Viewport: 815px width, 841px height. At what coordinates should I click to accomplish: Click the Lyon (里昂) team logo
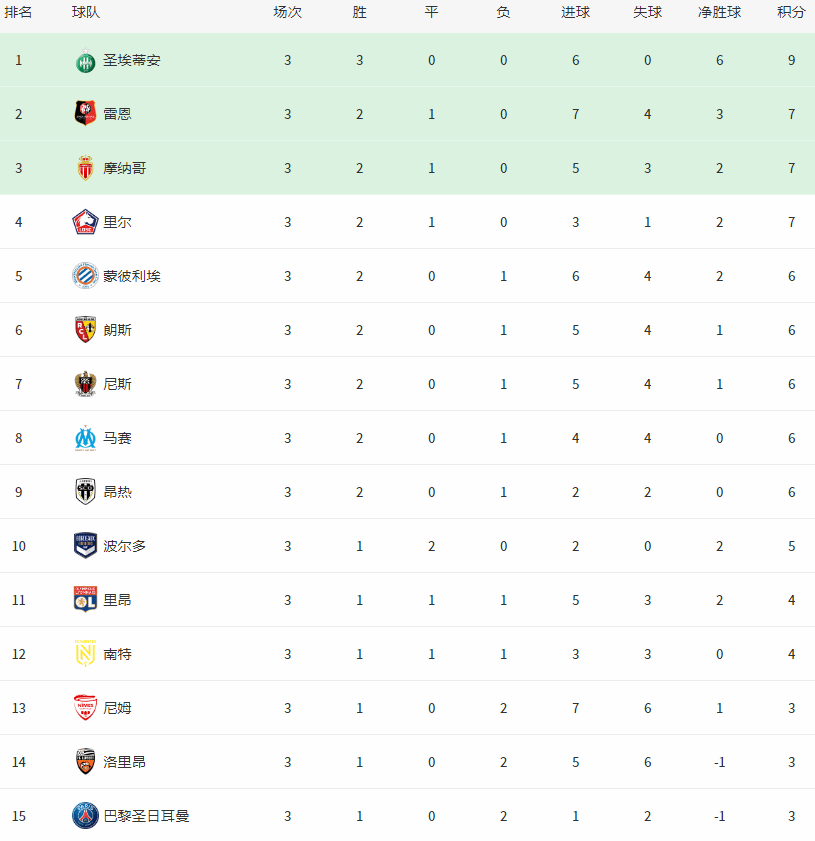click(85, 600)
